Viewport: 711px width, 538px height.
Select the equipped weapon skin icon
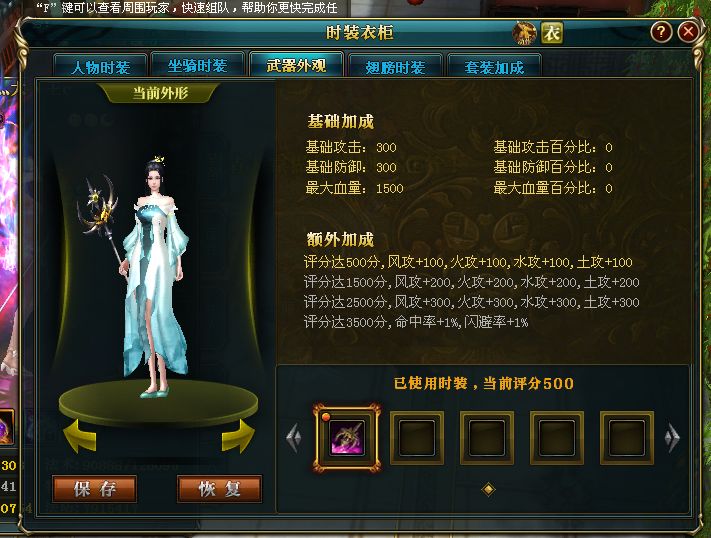(x=347, y=437)
